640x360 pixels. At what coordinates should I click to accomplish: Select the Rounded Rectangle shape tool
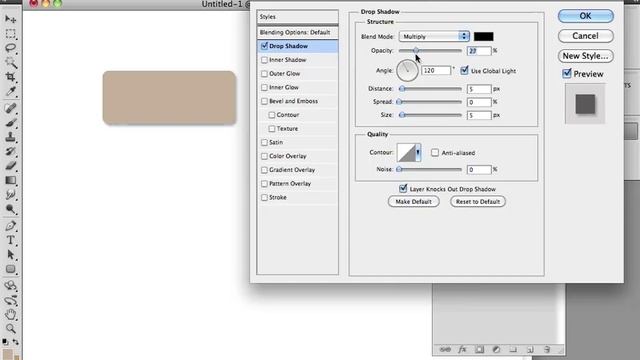click(x=11, y=269)
